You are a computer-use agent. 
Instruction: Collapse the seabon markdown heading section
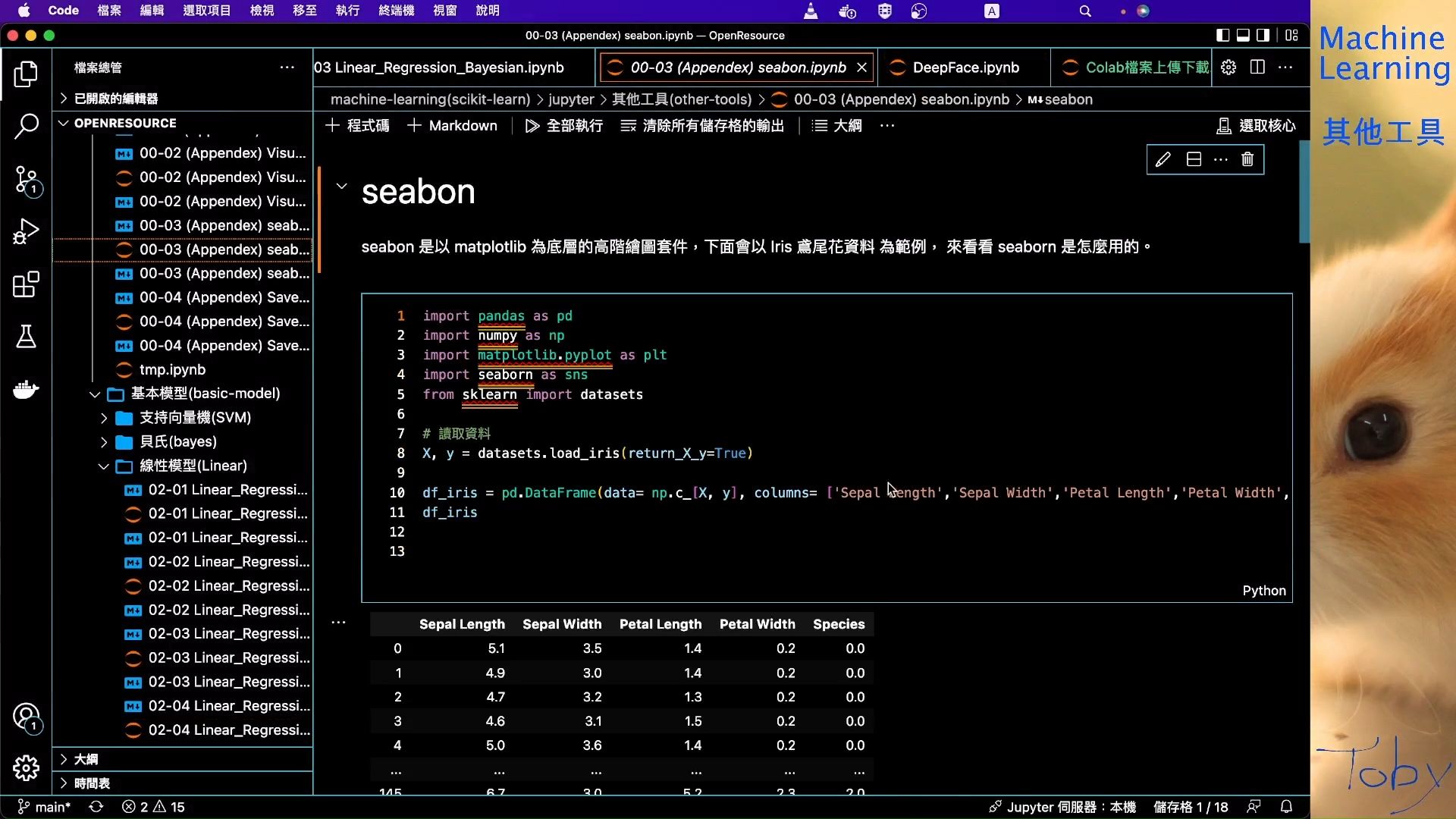click(342, 187)
